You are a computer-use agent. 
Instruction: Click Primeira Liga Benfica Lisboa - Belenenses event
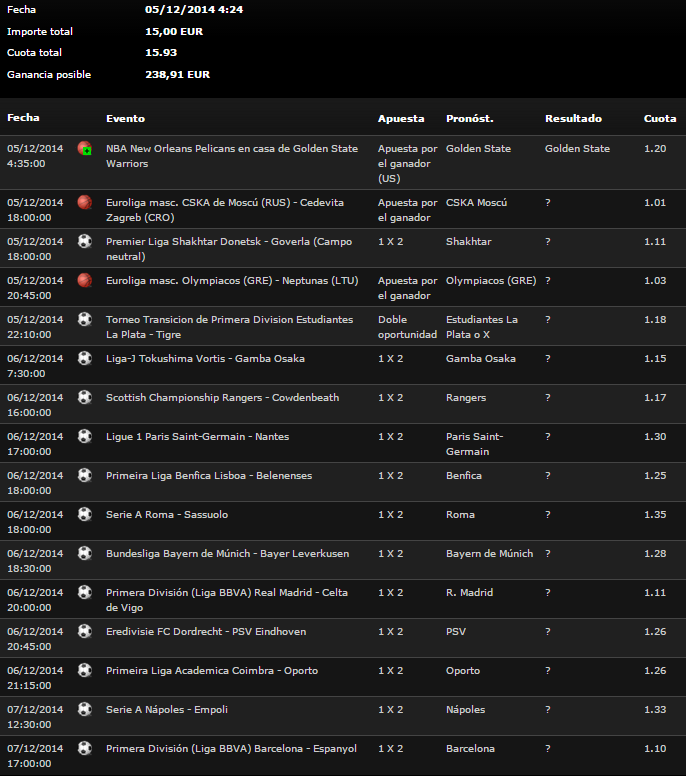pos(209,476)
